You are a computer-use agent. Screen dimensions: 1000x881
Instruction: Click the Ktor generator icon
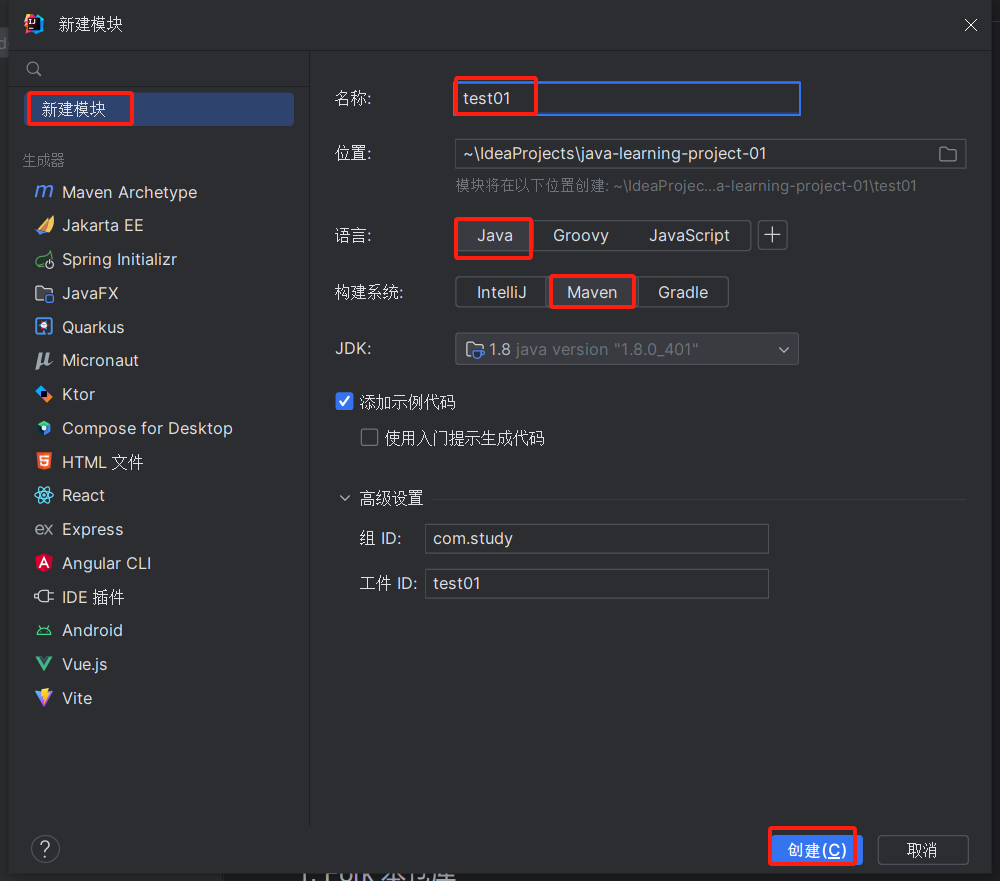pyautogui.click(x=44, y=394)
